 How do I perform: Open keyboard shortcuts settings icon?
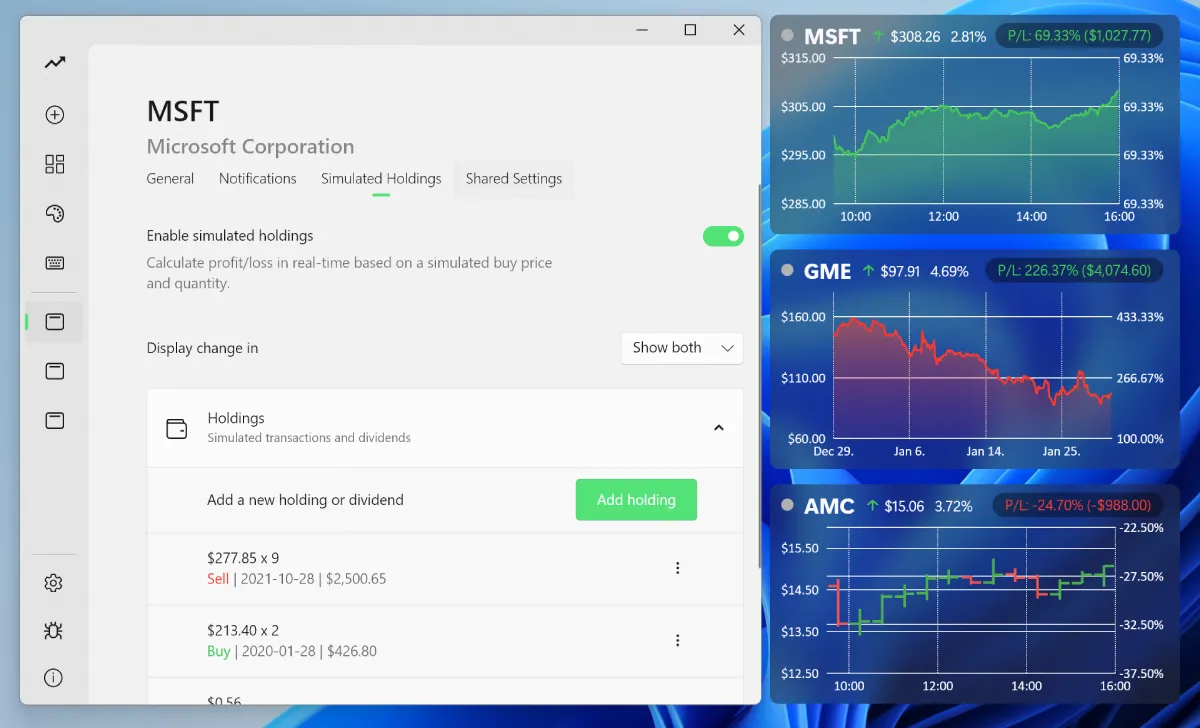click(x=53, y=263)
